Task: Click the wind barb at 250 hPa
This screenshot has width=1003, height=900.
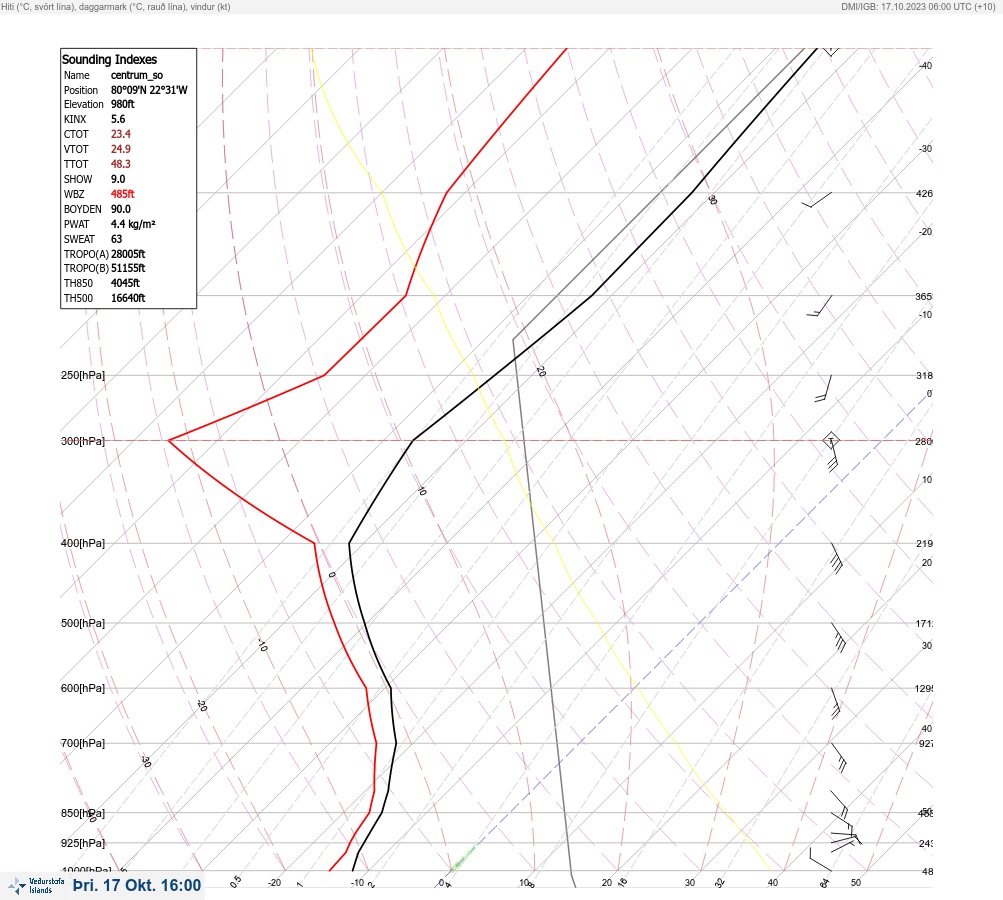Action: (824, 389)
